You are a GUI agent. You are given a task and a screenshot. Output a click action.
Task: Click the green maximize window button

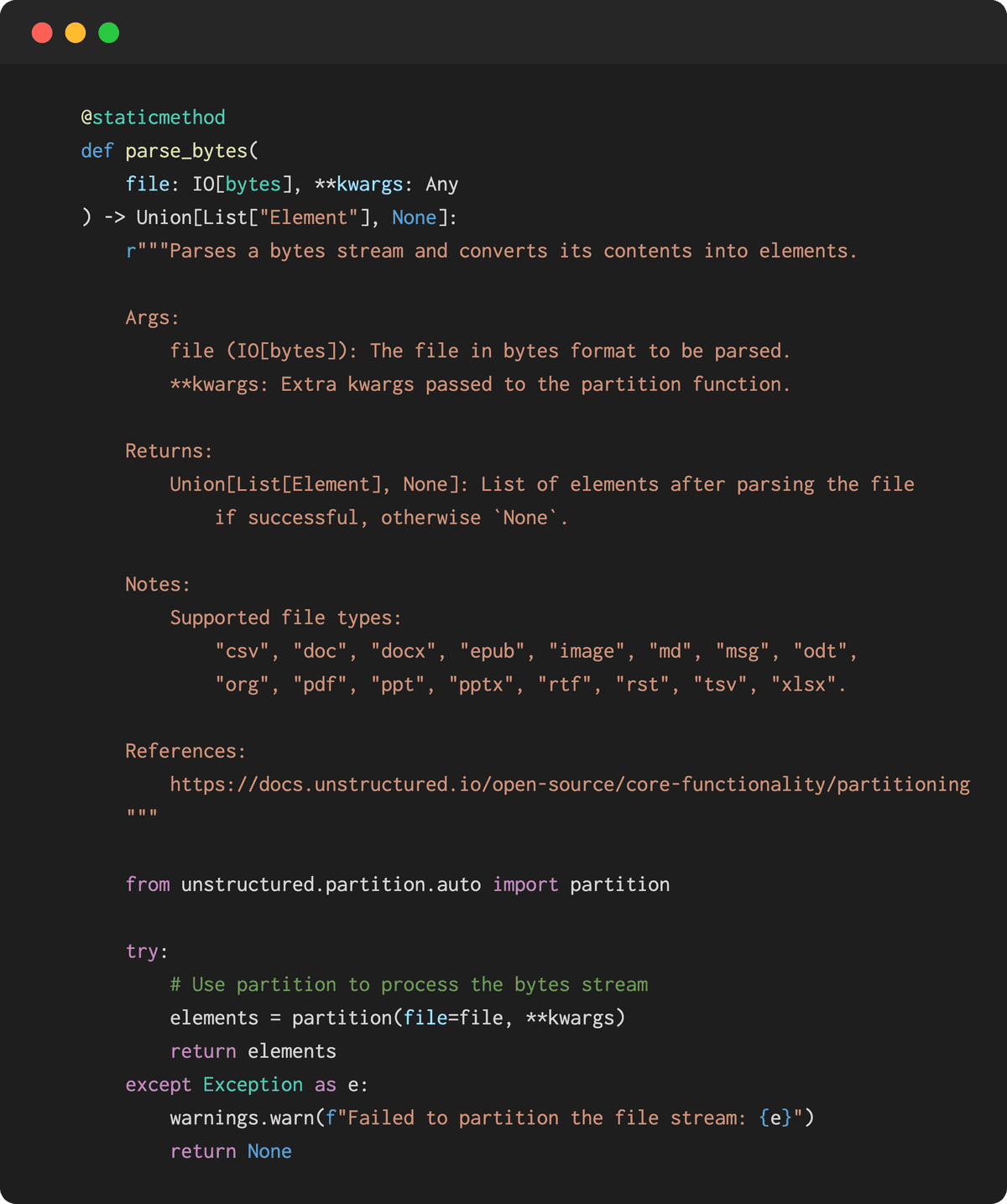pos(109,33)
